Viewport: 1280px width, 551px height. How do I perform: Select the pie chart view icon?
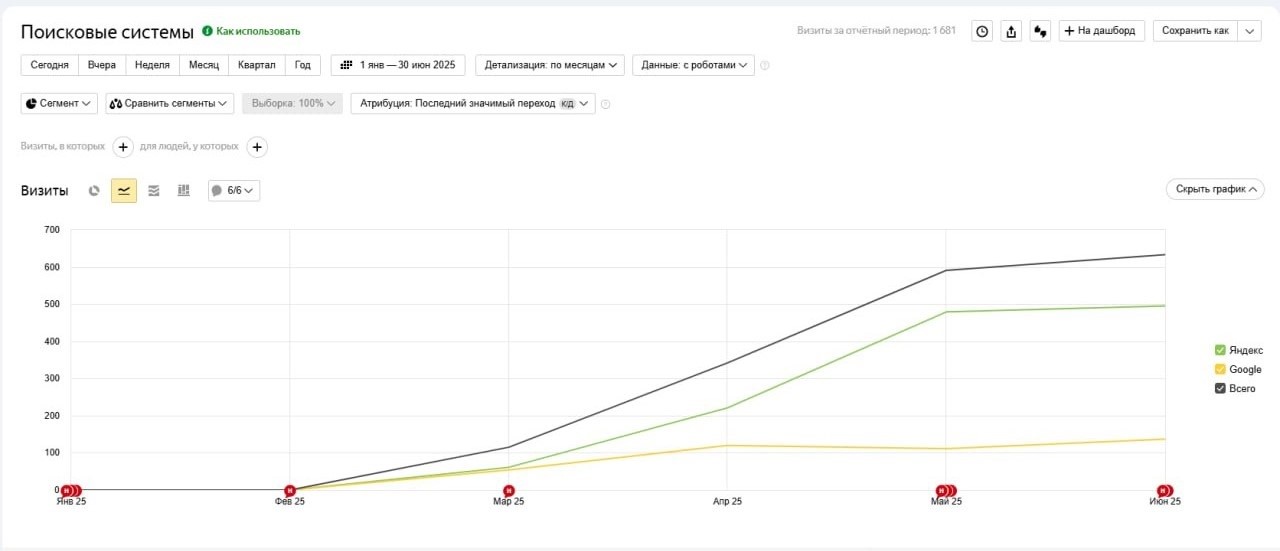(94, 190)
